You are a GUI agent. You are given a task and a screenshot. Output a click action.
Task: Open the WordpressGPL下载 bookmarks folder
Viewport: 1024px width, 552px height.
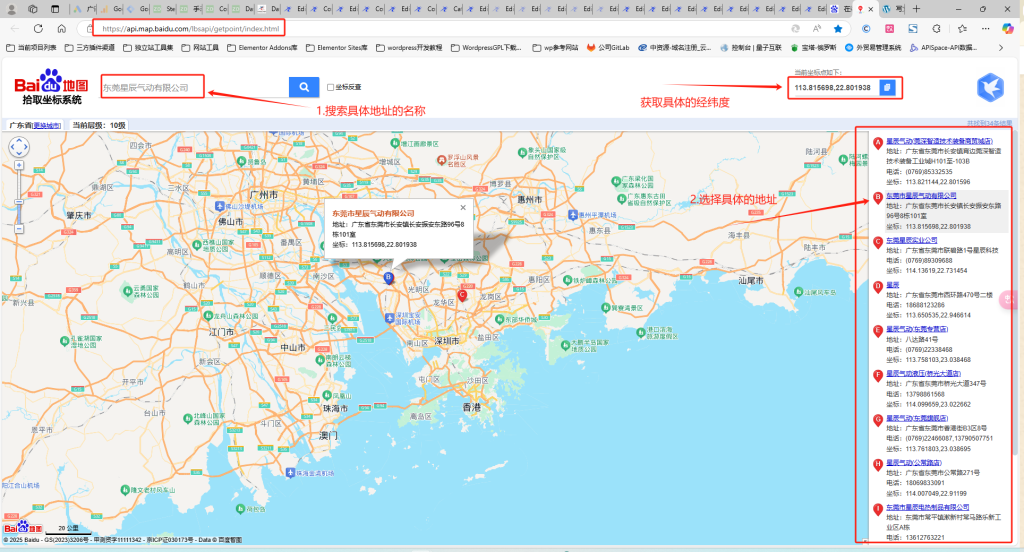tap(487, 48)
